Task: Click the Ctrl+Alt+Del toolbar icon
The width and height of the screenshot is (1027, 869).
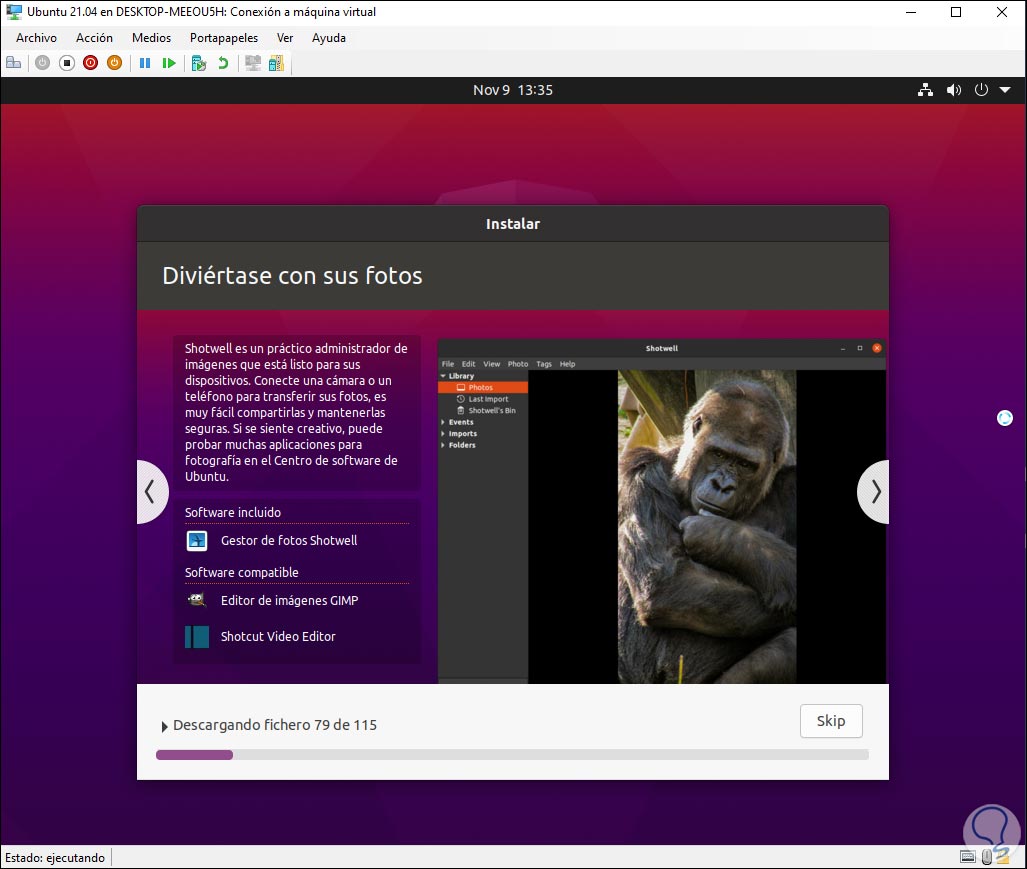Action: pos(14,63)
